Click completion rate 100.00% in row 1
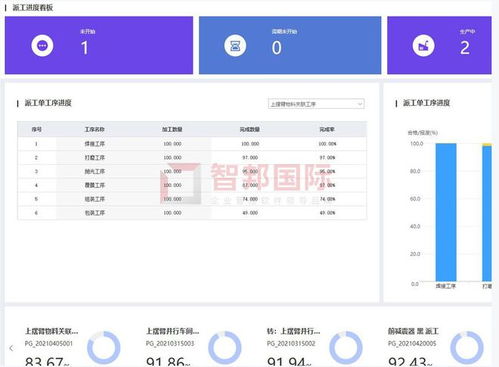The width and height of the screenshot is (499, 367). click(x=327, y=144)
